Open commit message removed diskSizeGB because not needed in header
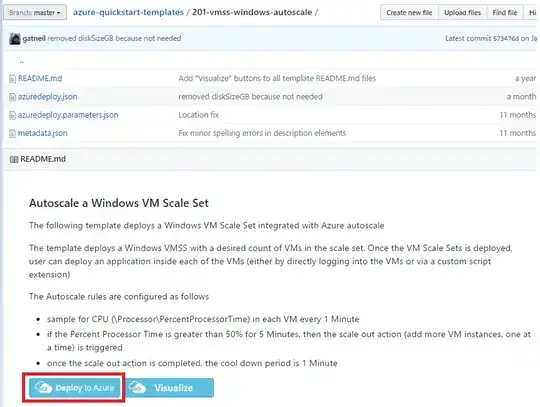Viewport: 540px width, 407px height. click(114, 39)
